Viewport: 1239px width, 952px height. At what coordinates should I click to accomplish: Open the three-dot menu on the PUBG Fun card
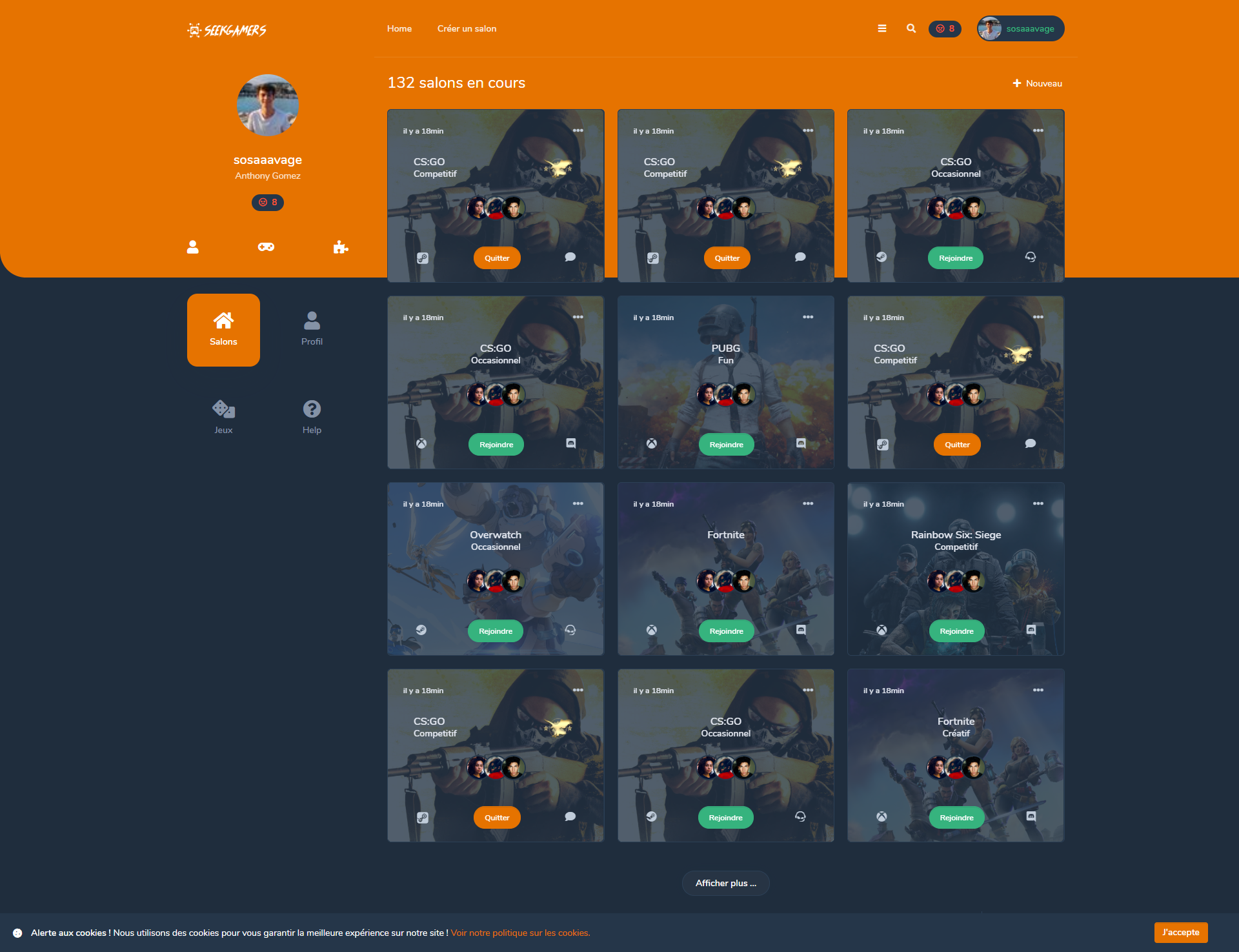pos(808,317)
